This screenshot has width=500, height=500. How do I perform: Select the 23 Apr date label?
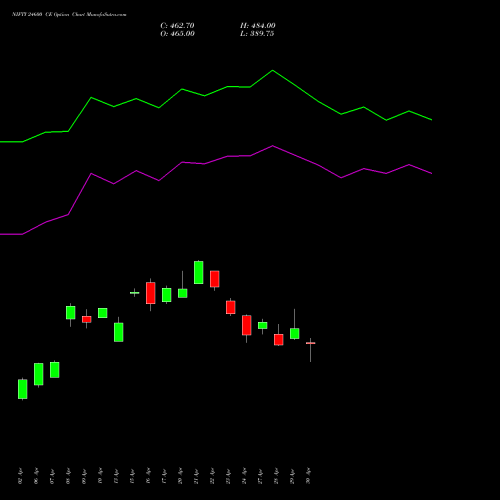[x=228, y=476]
